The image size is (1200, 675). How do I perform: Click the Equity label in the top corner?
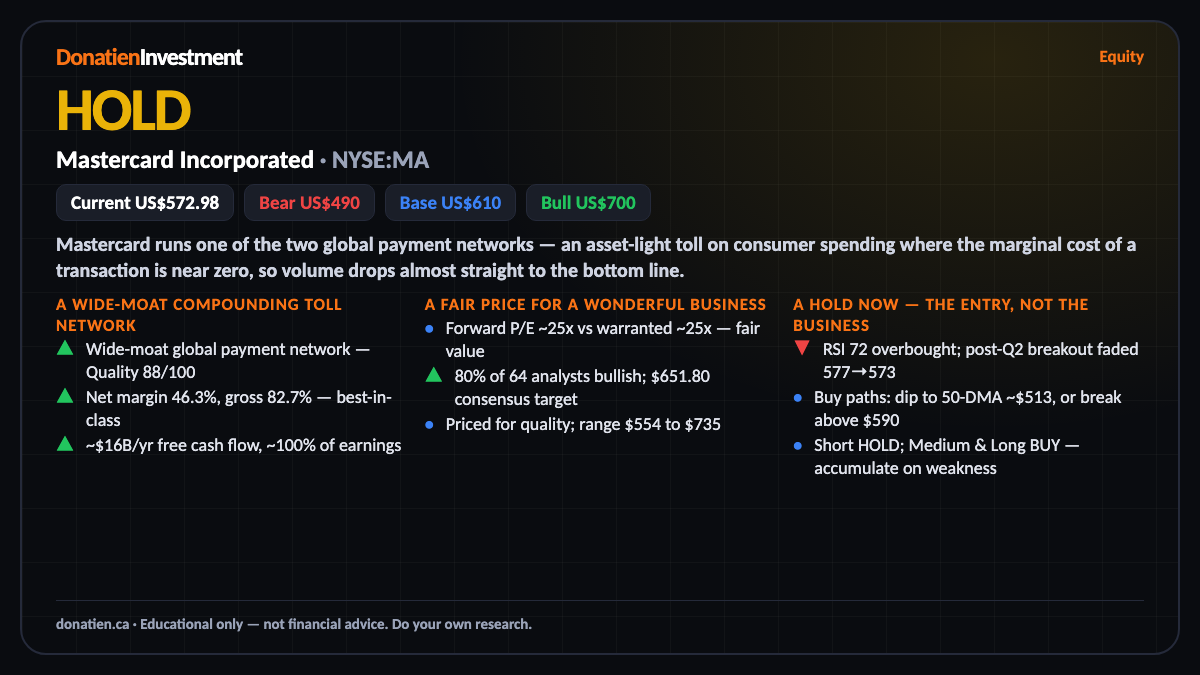click(x=1121, y=57)
